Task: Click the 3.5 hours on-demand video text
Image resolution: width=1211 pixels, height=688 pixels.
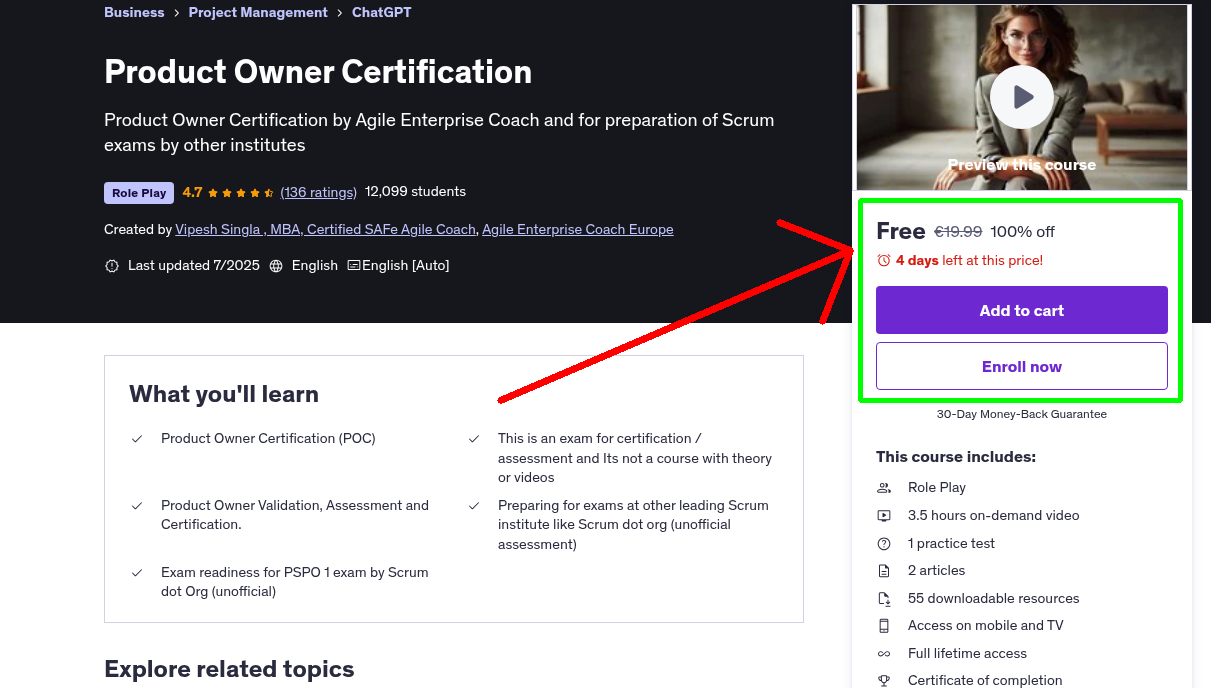Action: coord(994,516)
